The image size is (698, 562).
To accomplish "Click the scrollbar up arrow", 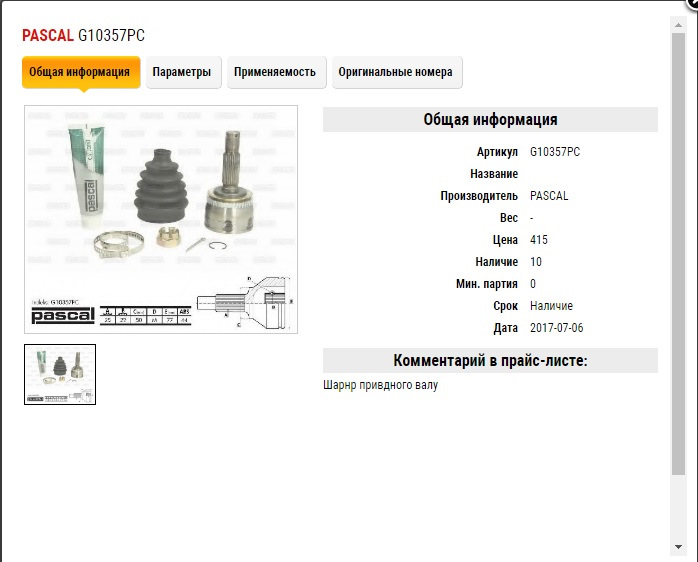I will (x=678, y=25).
